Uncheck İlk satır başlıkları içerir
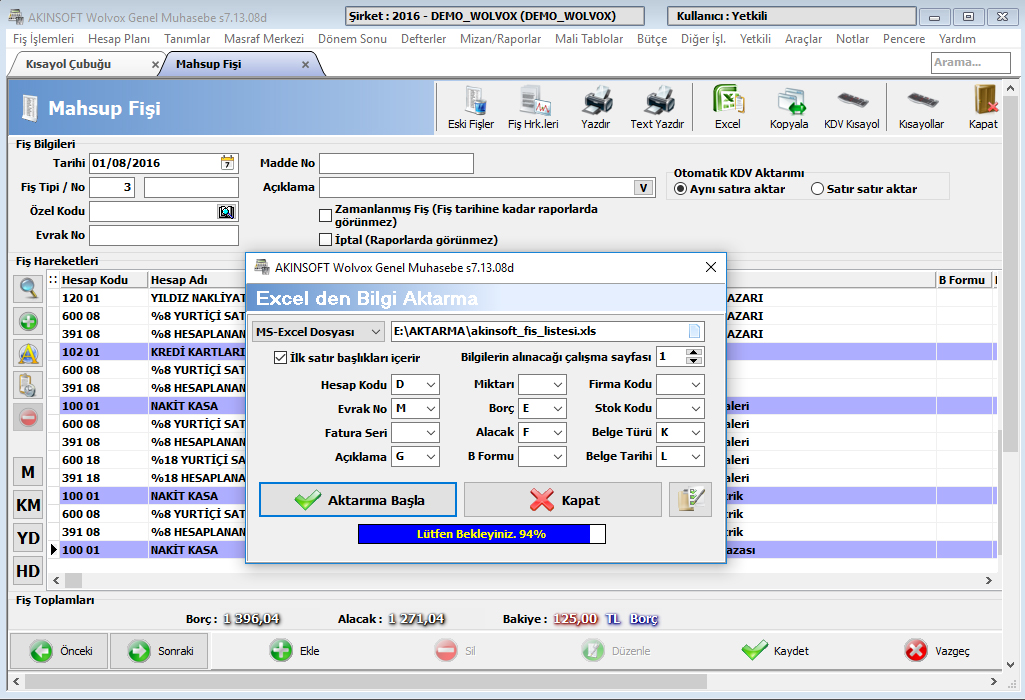Image resolution: width=1025 pixels, height=700 pixels. pos(280,358)
